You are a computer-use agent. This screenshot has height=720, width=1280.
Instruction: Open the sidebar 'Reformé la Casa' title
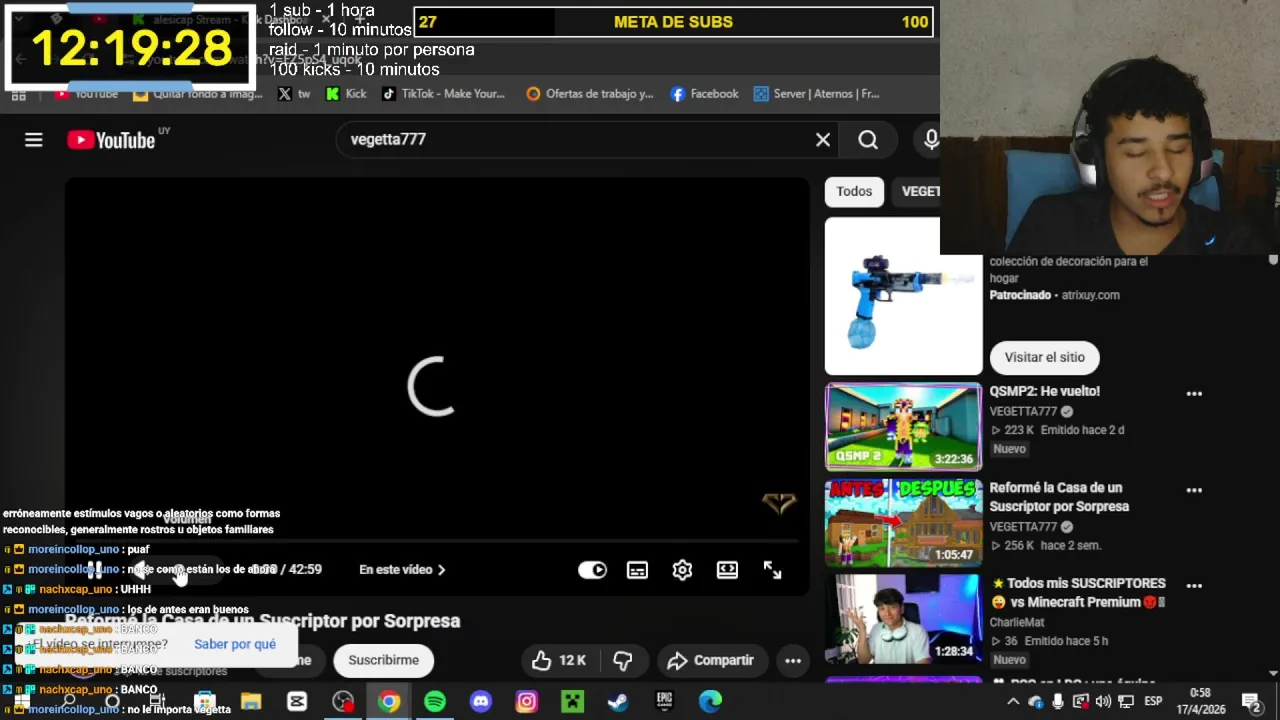tap(1059, 497)
